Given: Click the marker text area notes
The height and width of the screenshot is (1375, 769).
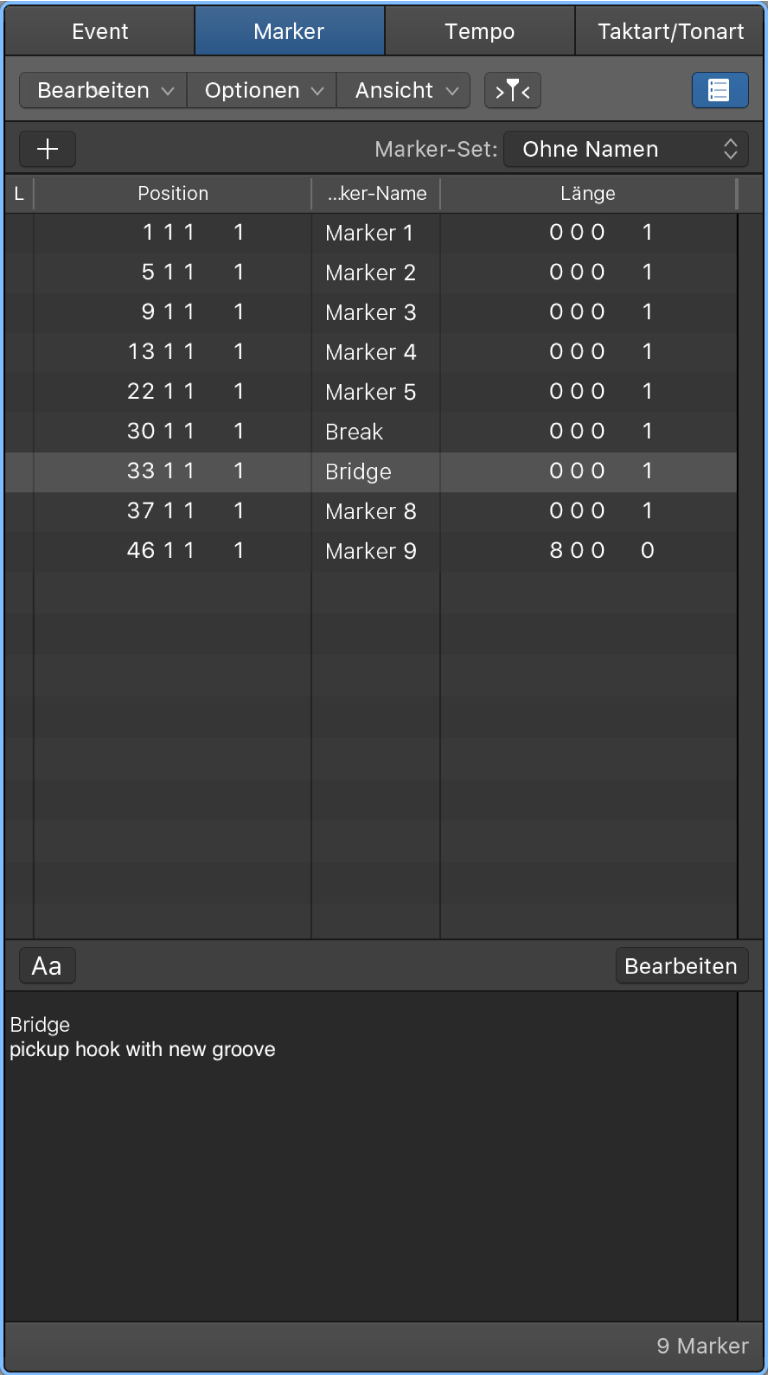Looking at the screenshot, I should click(370, 1150).
